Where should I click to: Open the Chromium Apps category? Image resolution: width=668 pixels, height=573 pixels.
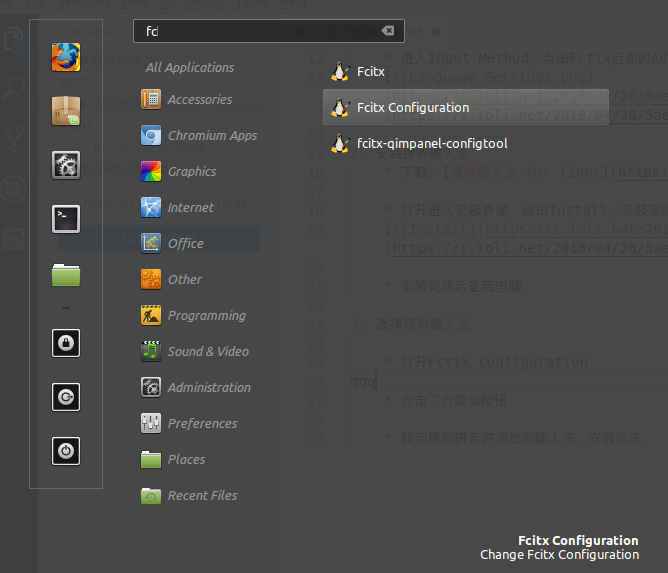pos(199,135)
